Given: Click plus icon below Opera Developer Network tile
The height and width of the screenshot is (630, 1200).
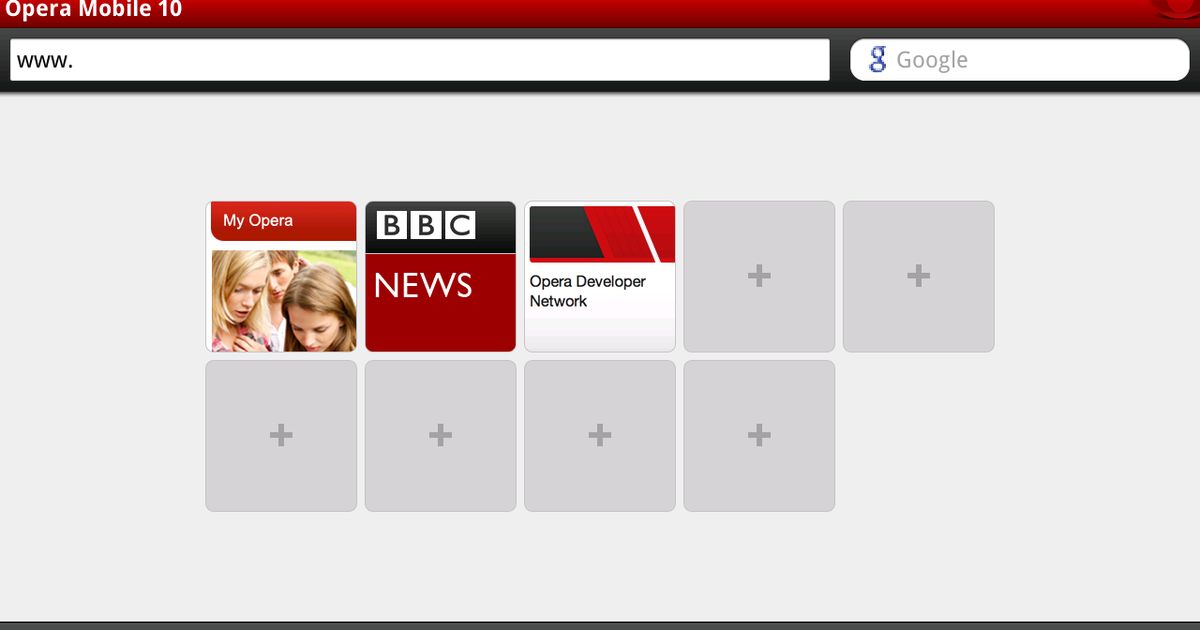Looking at the screenshot, I should (599, 434).
